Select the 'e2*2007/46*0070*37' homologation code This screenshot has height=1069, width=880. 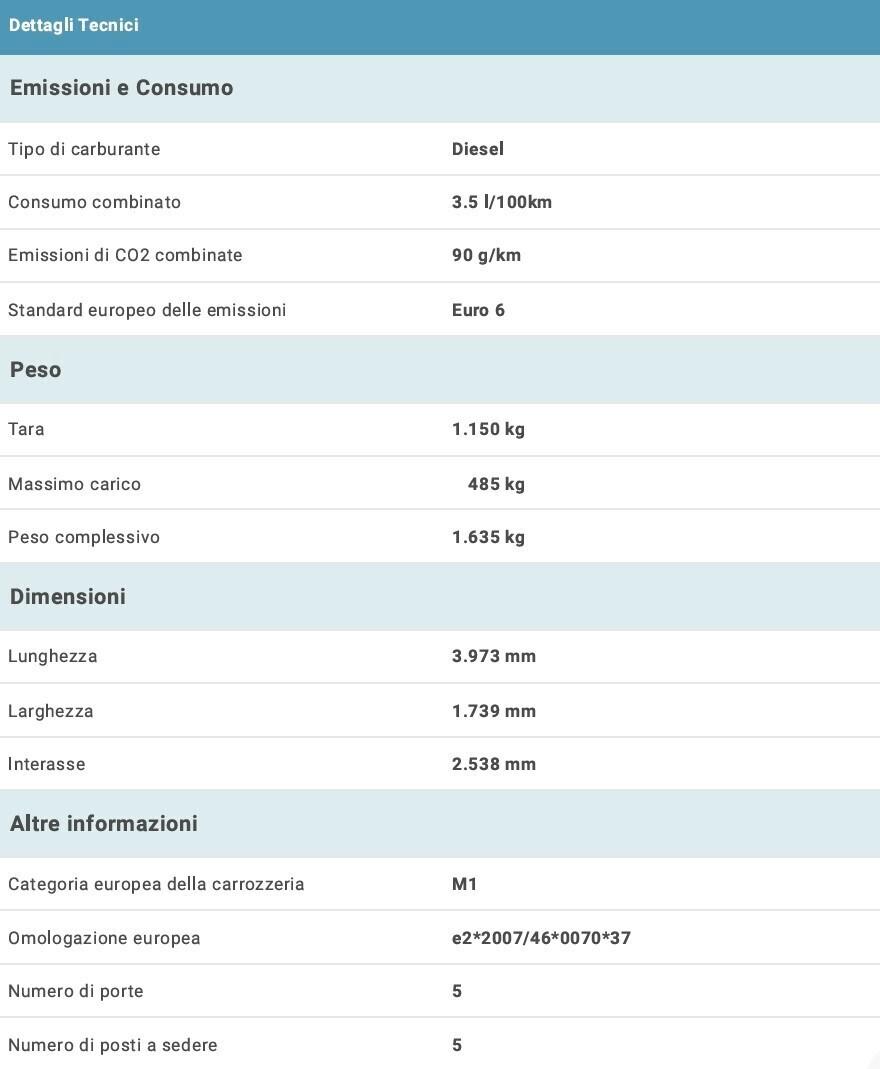pyautogui.click(x=541, y=938)
